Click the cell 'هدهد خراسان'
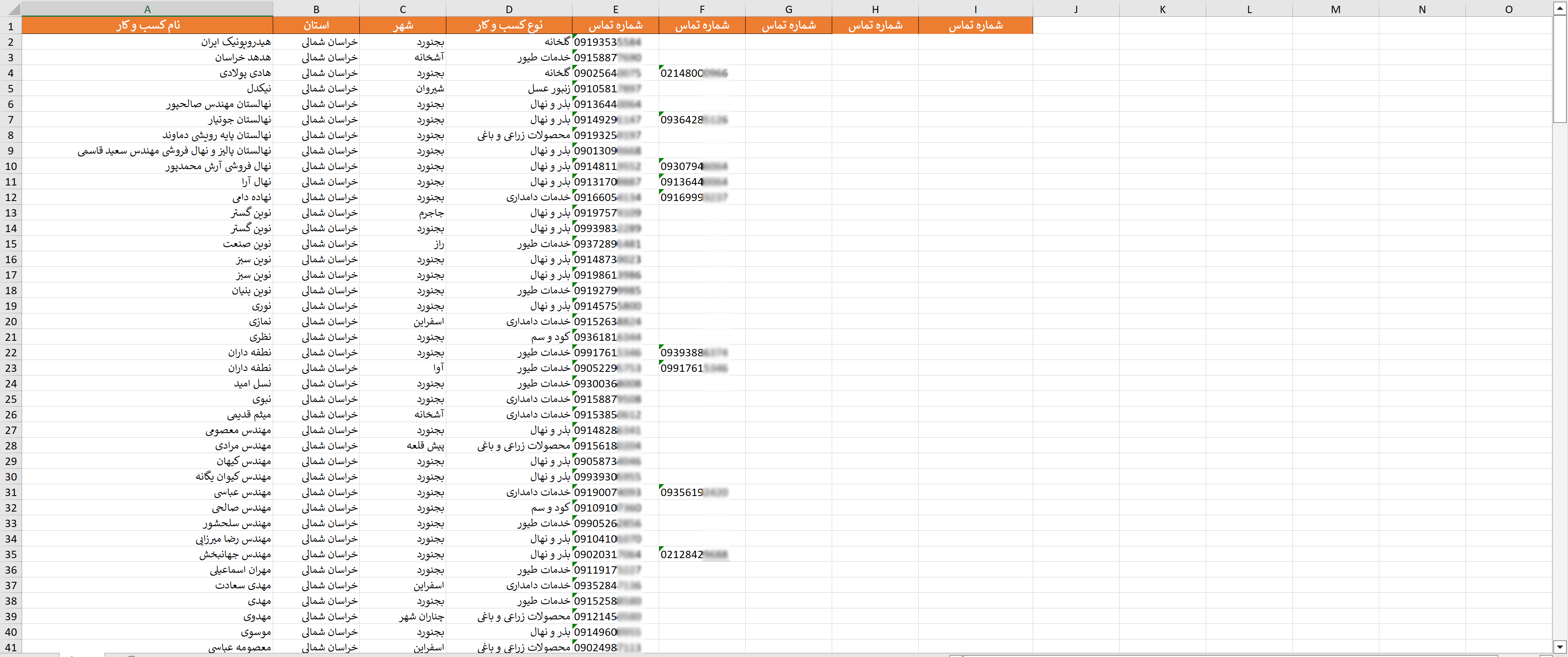Viewport: 1568px width, 657px height. coord(147,57)
